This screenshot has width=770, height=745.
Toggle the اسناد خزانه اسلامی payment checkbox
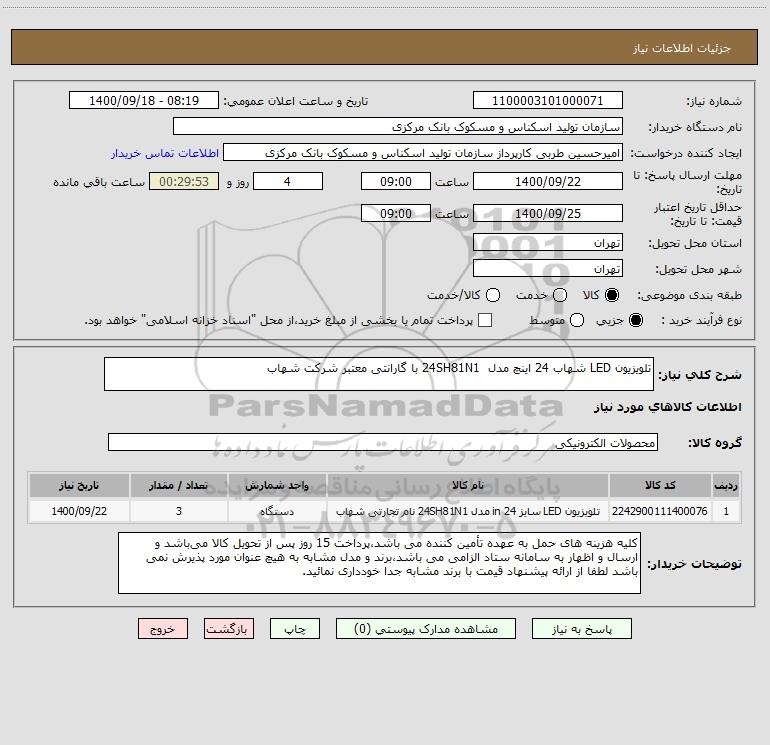pos(485,320)
